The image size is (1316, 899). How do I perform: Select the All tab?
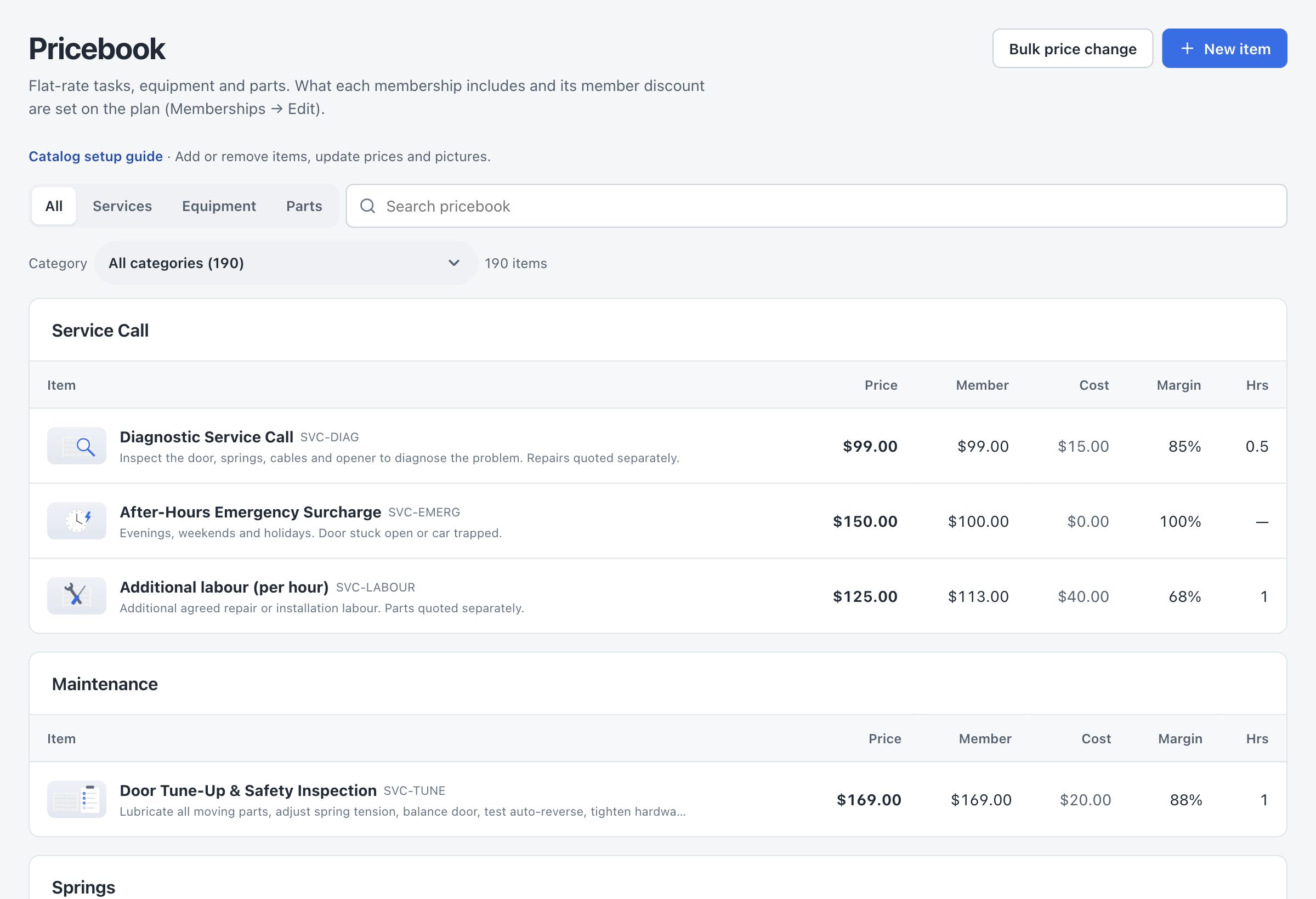click(x=54, y=206)
